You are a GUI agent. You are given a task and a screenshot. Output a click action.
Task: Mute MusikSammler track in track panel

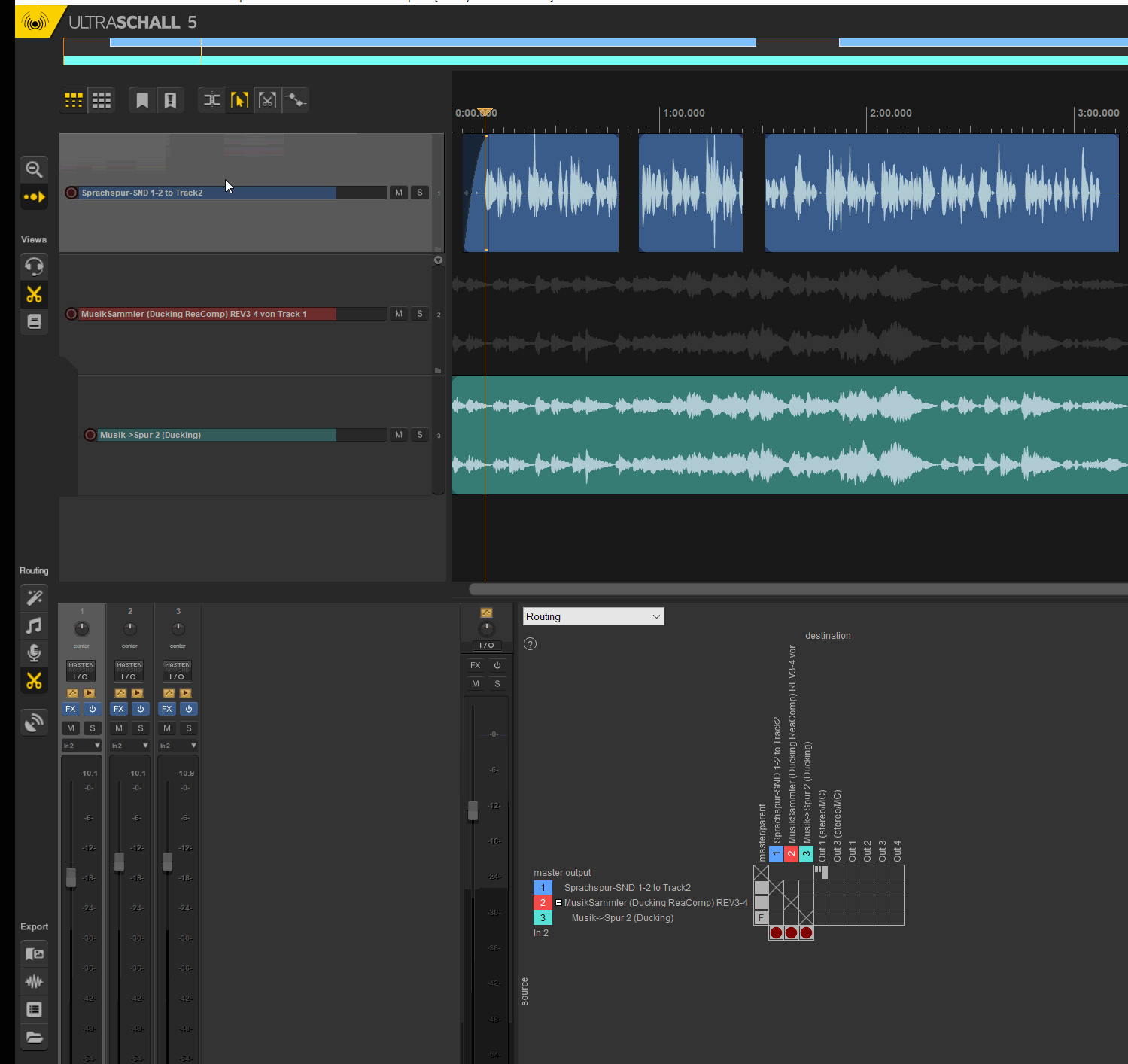tap(399, 314)
